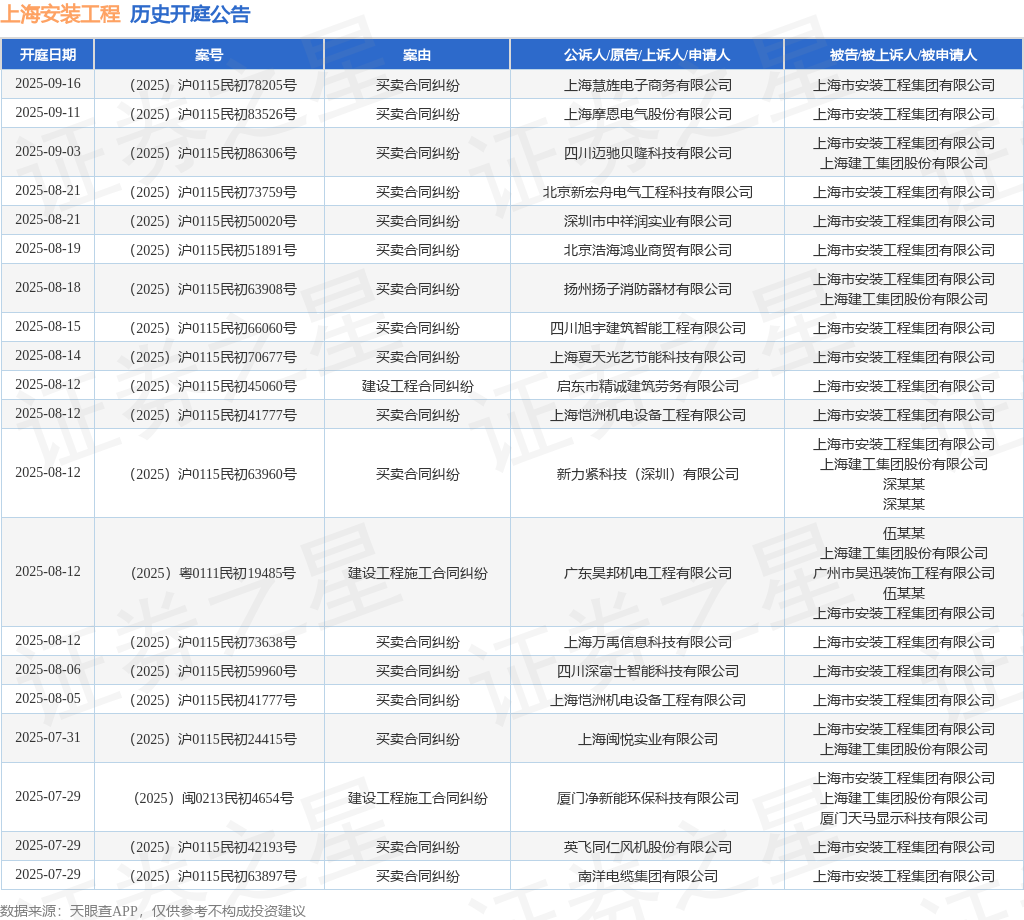The height and width of the screenshot is (920, 1024).
Task: Click date cell 2025-08-19
Action: (x=48, y=249)
